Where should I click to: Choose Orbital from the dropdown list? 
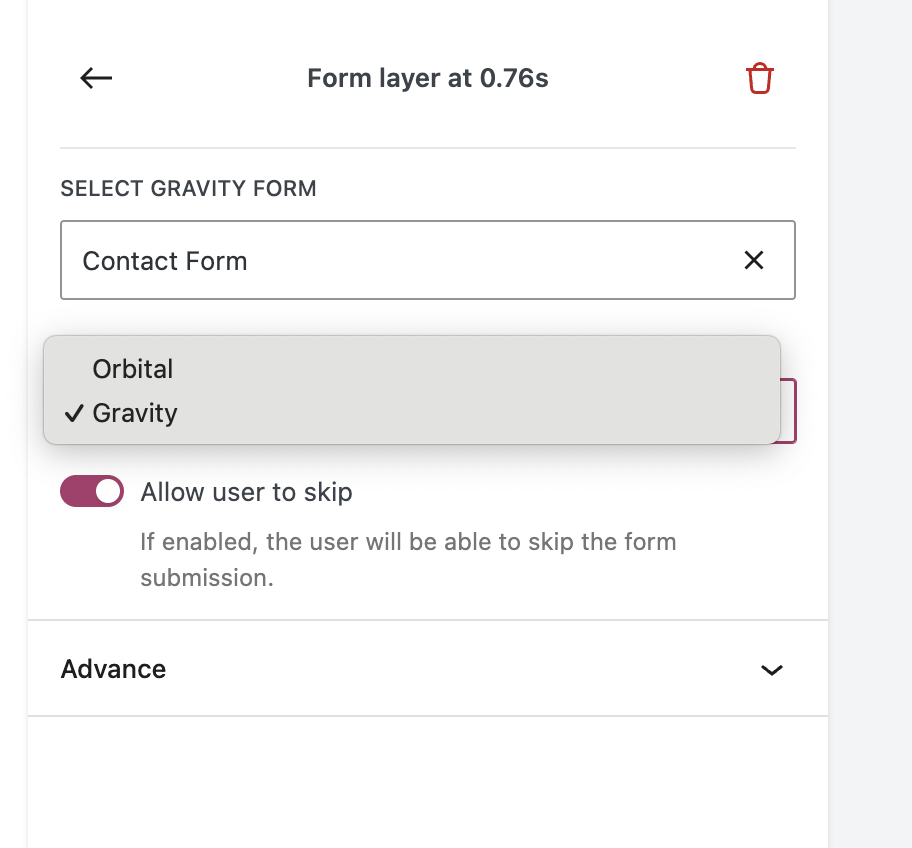click(133, 369)
